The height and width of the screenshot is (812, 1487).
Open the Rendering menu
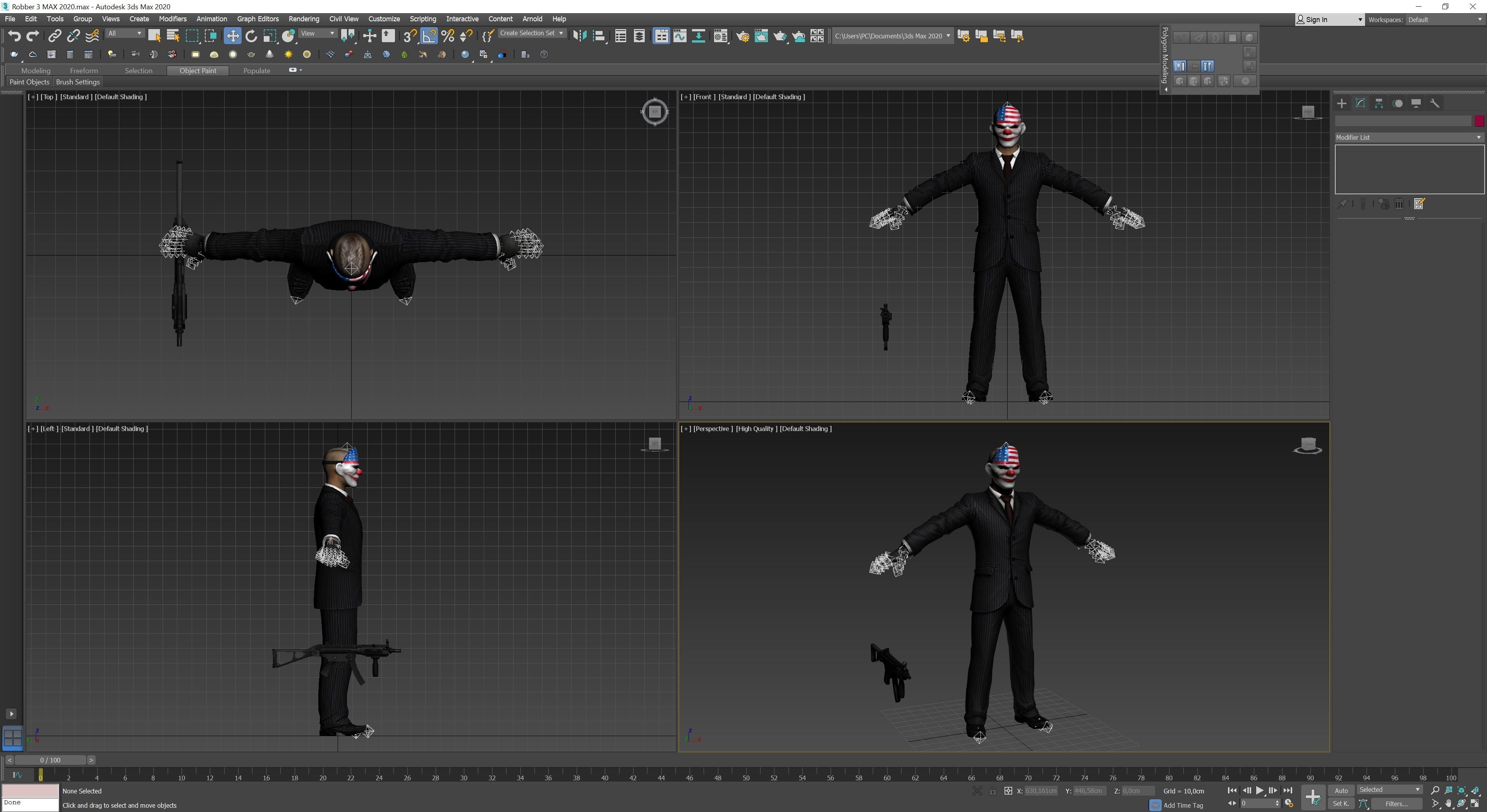coord(304,19)
